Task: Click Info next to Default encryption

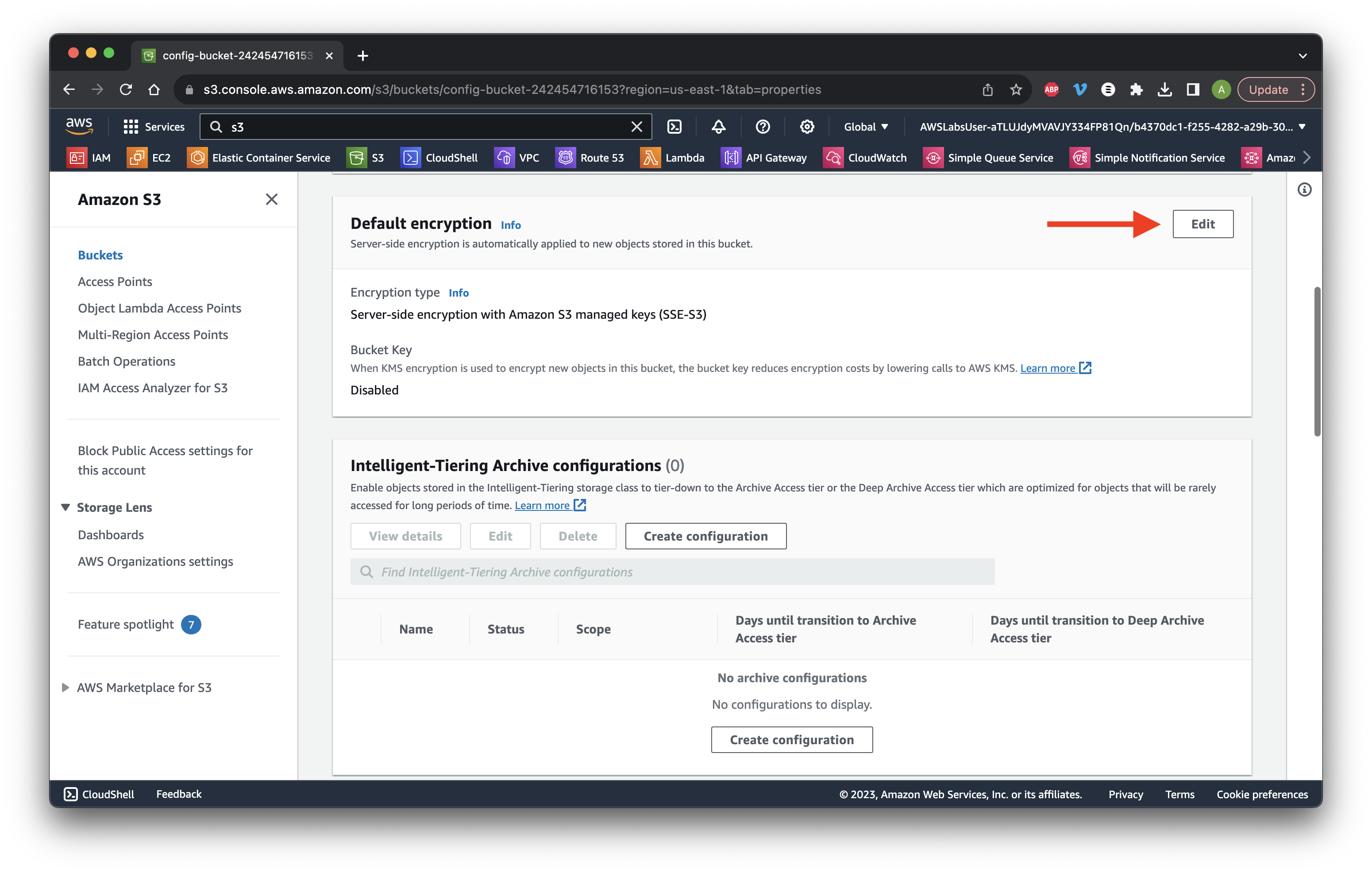Action: pyautogui.click(x=510, y=225)
